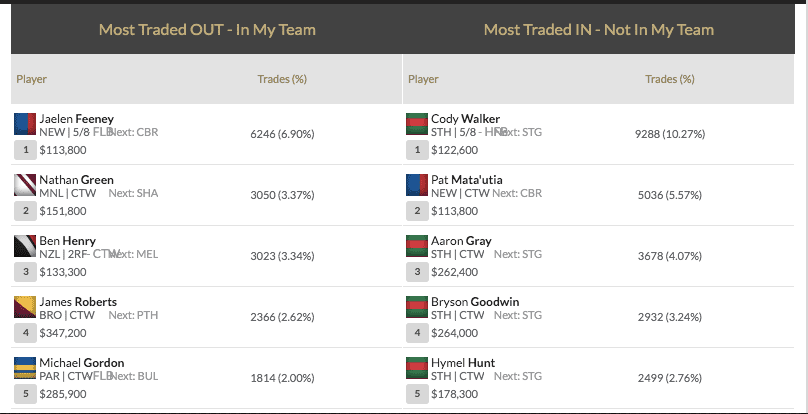Click Michael Gordon's Parramatta jersey icon
The image size is (808, 414).
[x=25, y=368]
